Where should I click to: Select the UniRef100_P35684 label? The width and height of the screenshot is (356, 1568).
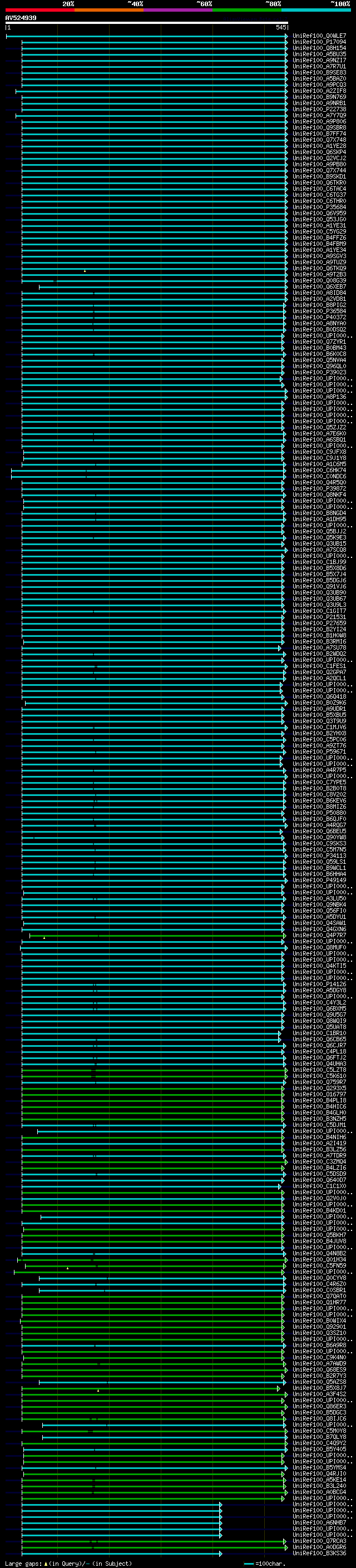[319, 207]
